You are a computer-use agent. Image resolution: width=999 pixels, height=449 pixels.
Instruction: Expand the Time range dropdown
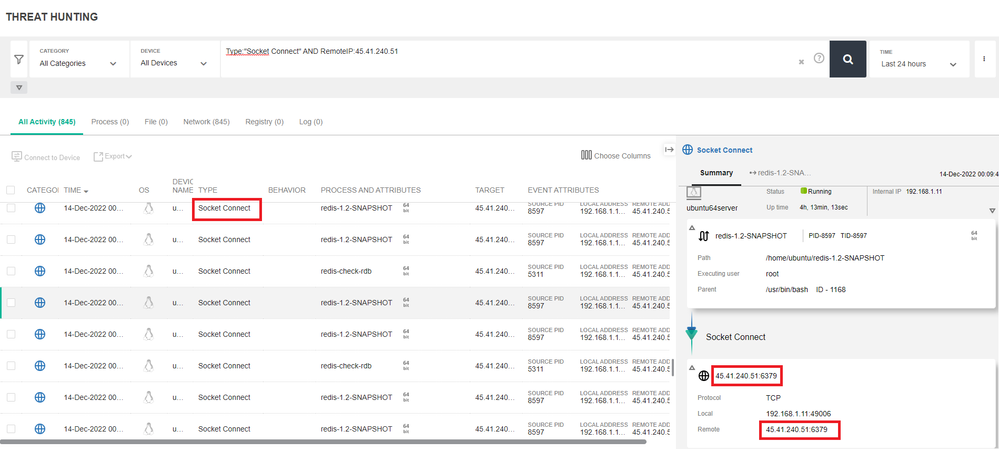(x=920, y=63)
